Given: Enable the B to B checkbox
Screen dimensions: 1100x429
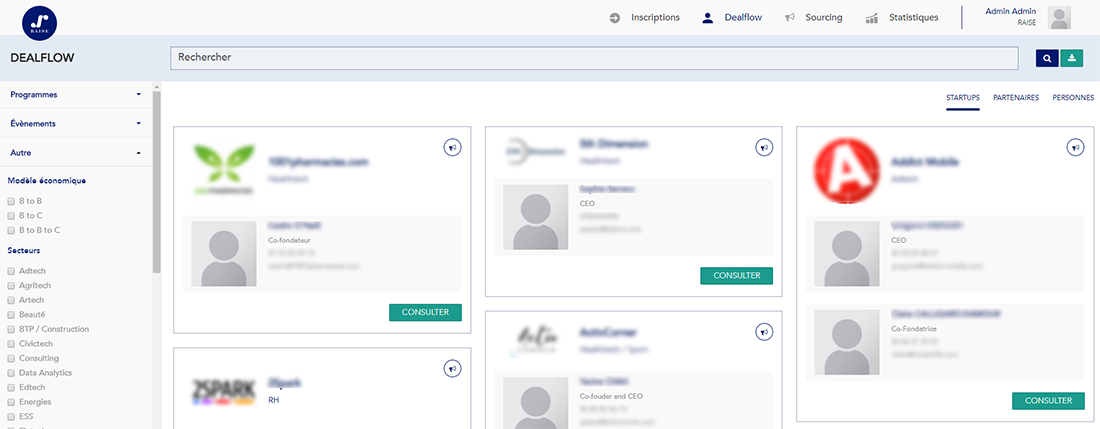Looking at the screenshot, I should [11, 201].
